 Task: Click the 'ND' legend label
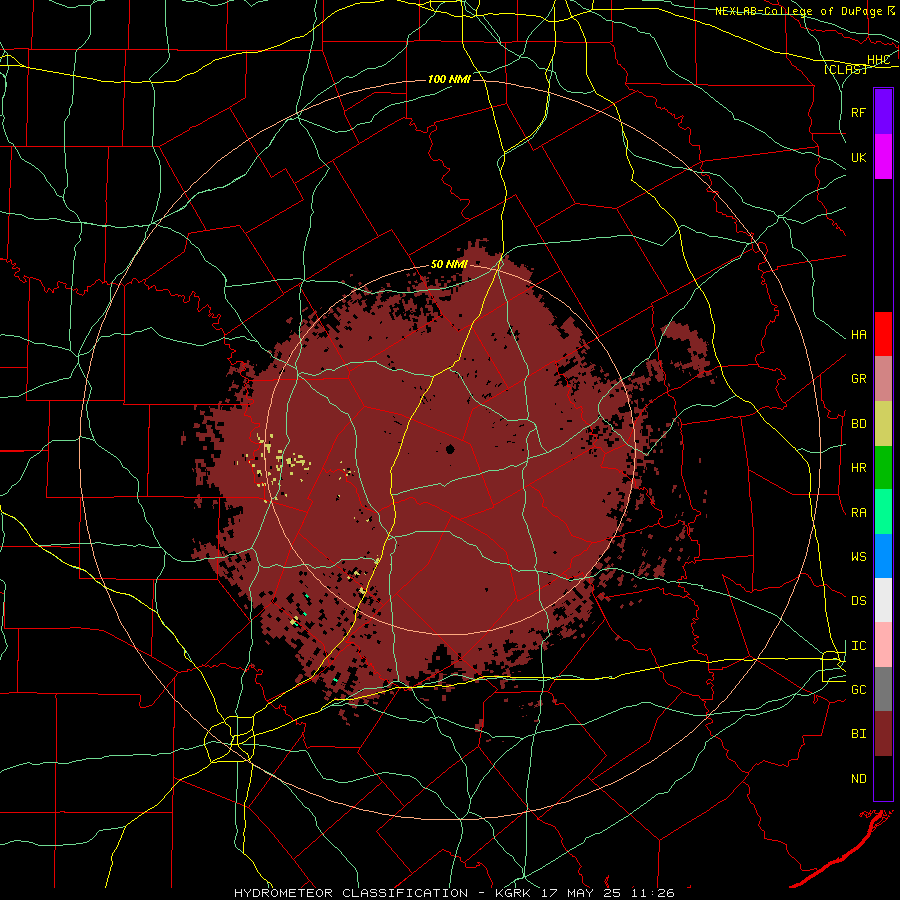pos(858,779)
